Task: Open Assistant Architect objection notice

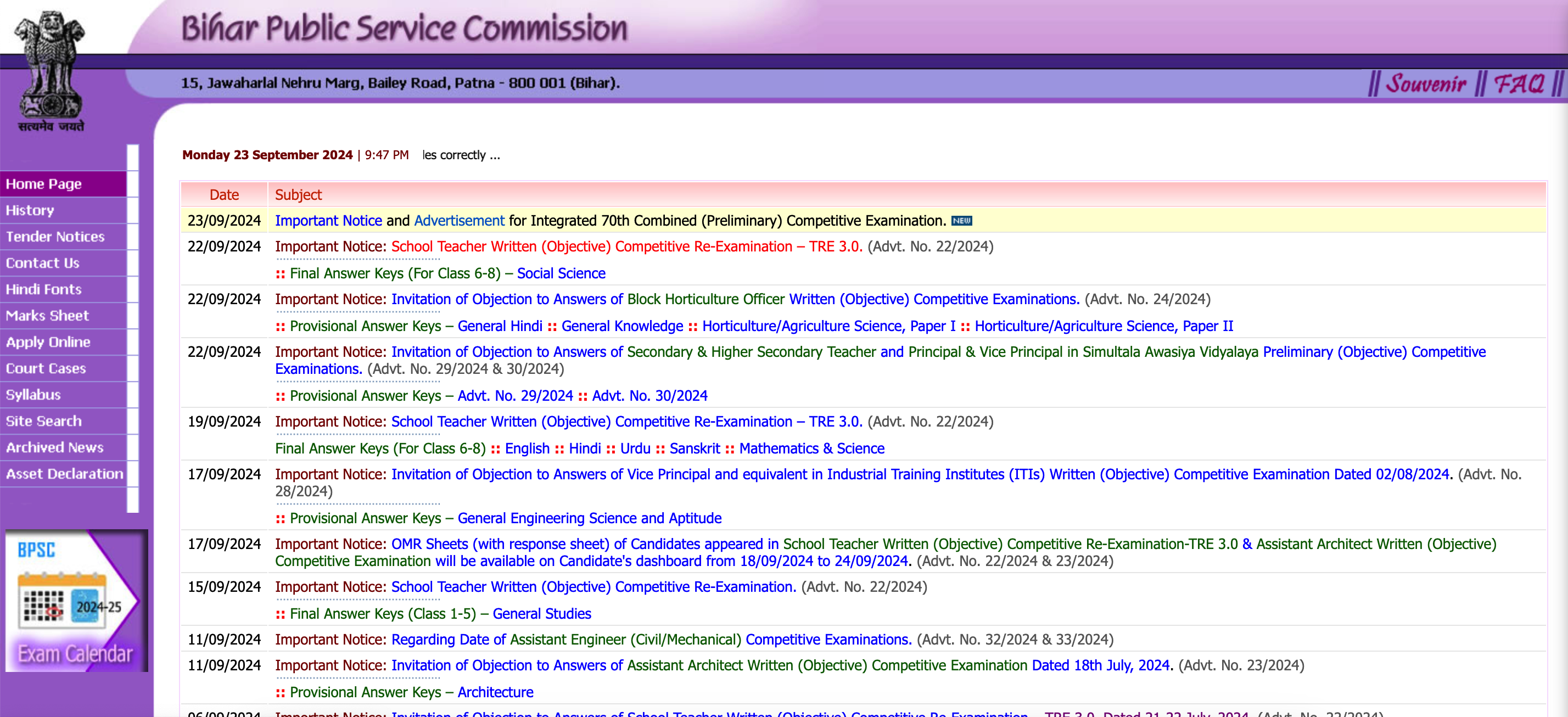Action: click(x=781, y=665)
